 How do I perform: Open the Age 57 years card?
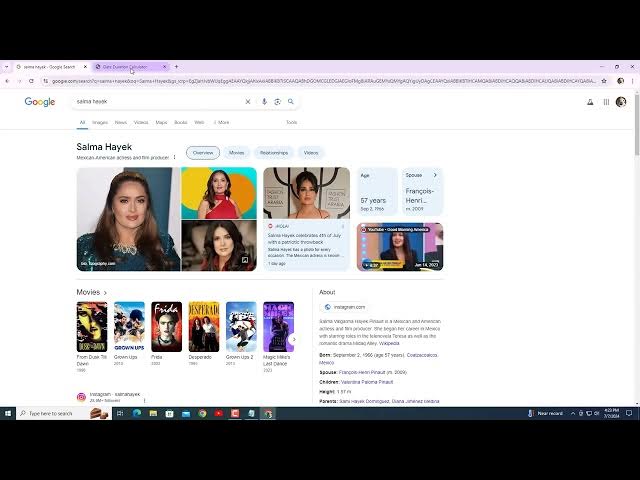[x=377, y=191]
